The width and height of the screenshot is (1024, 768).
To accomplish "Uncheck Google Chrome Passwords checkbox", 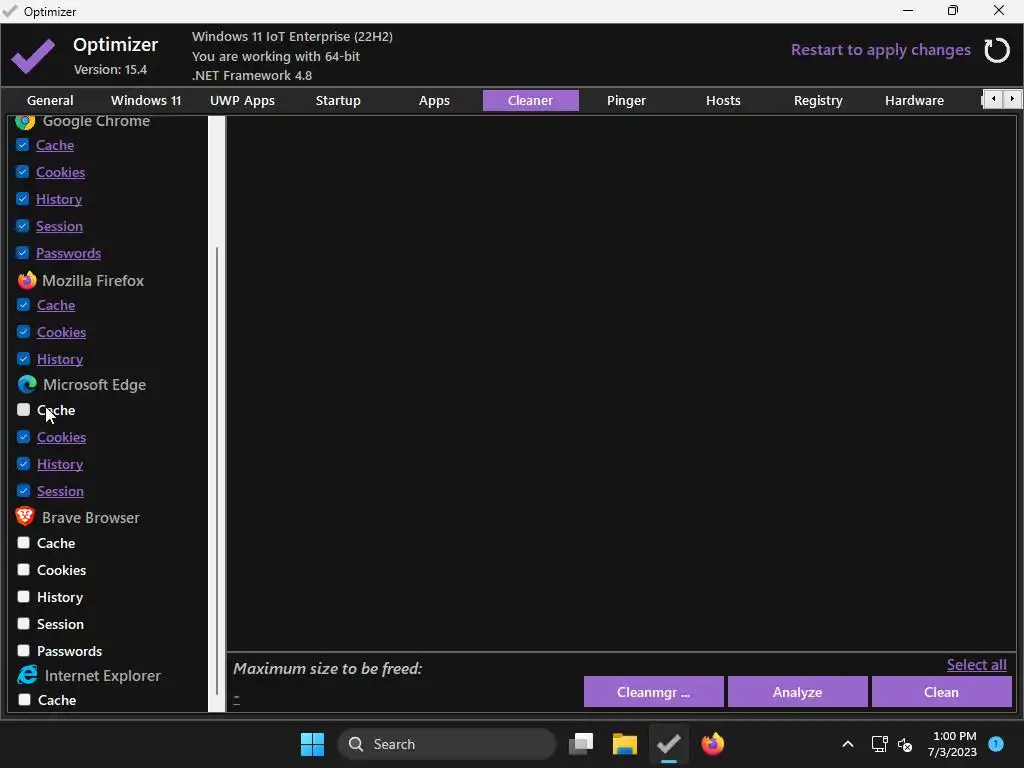I will pyautogui.click(x=22, y=253).
